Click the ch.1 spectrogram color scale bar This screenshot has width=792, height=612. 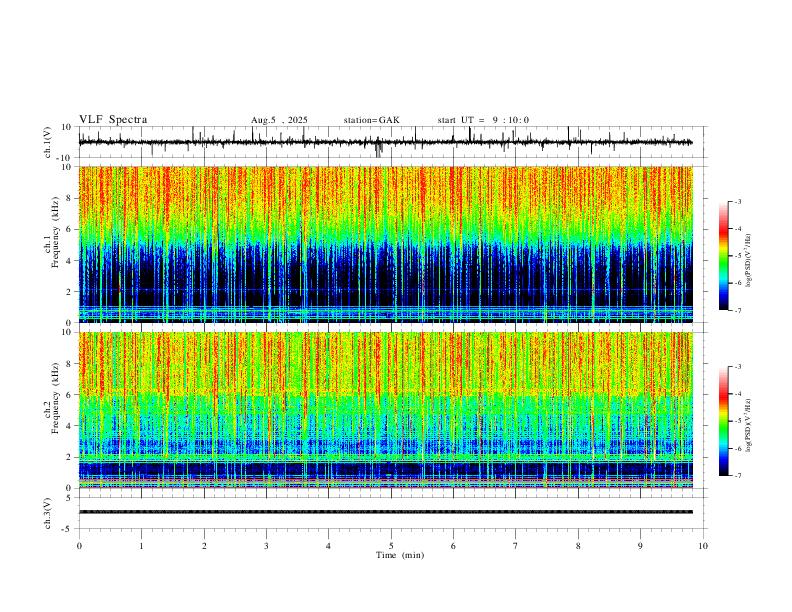(x=723, y=256)
